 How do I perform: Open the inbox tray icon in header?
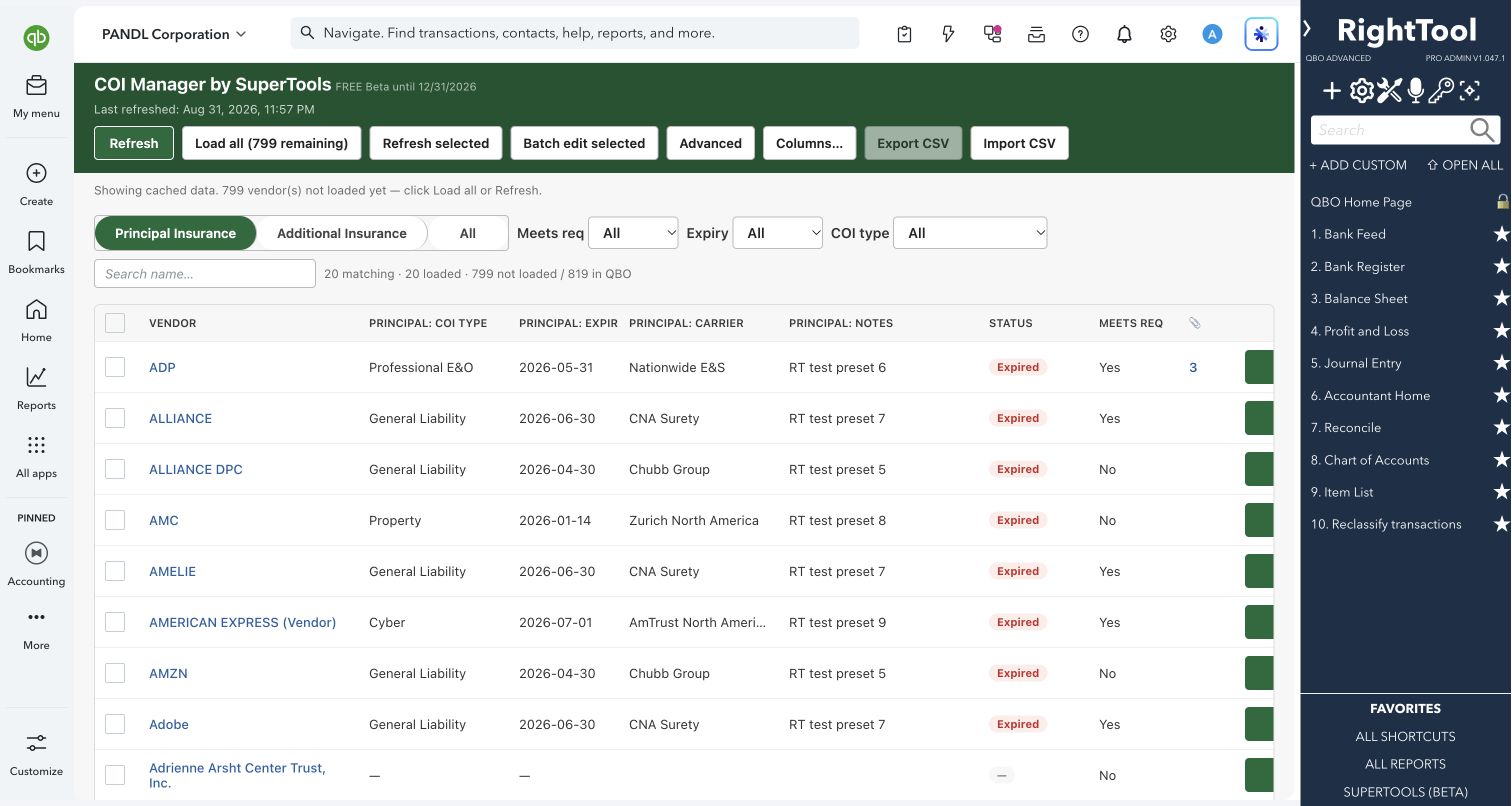(1036, 34)
